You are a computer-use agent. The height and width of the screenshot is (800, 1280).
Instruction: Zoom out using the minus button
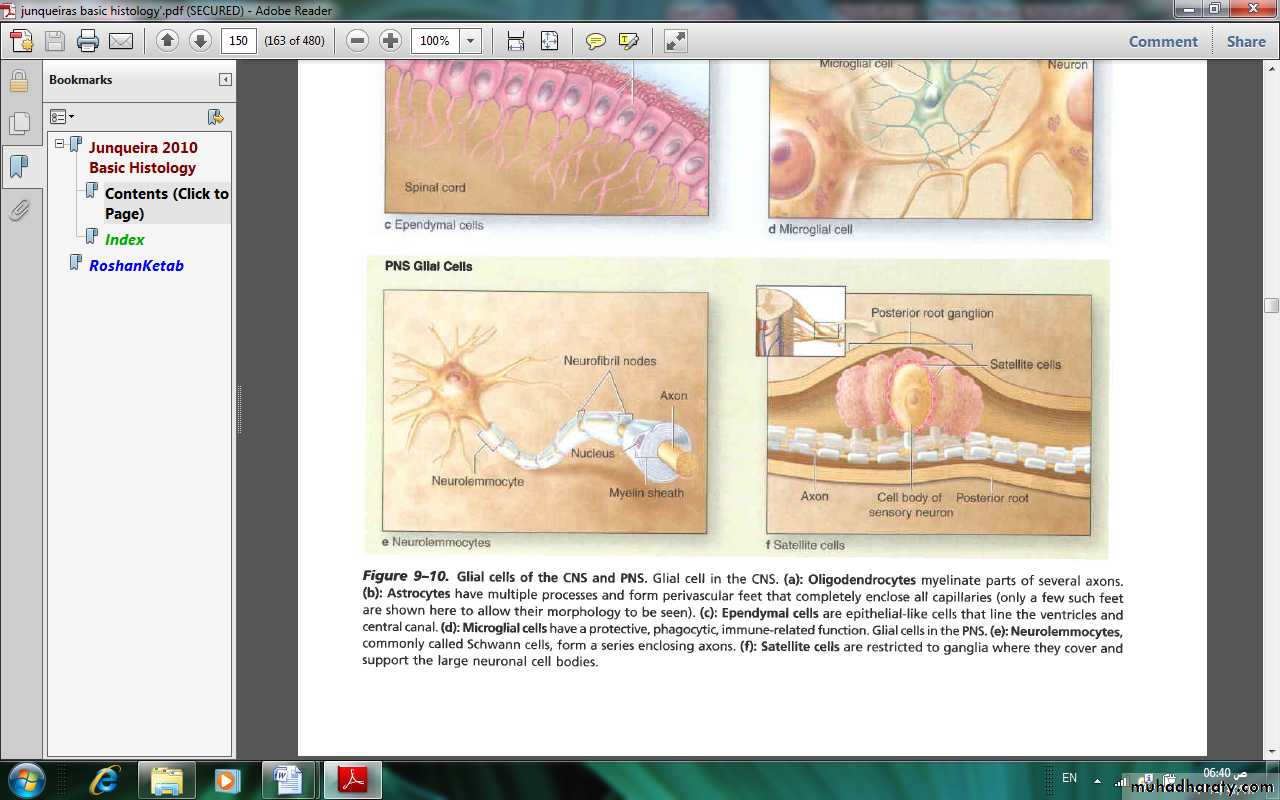[357, 41]
